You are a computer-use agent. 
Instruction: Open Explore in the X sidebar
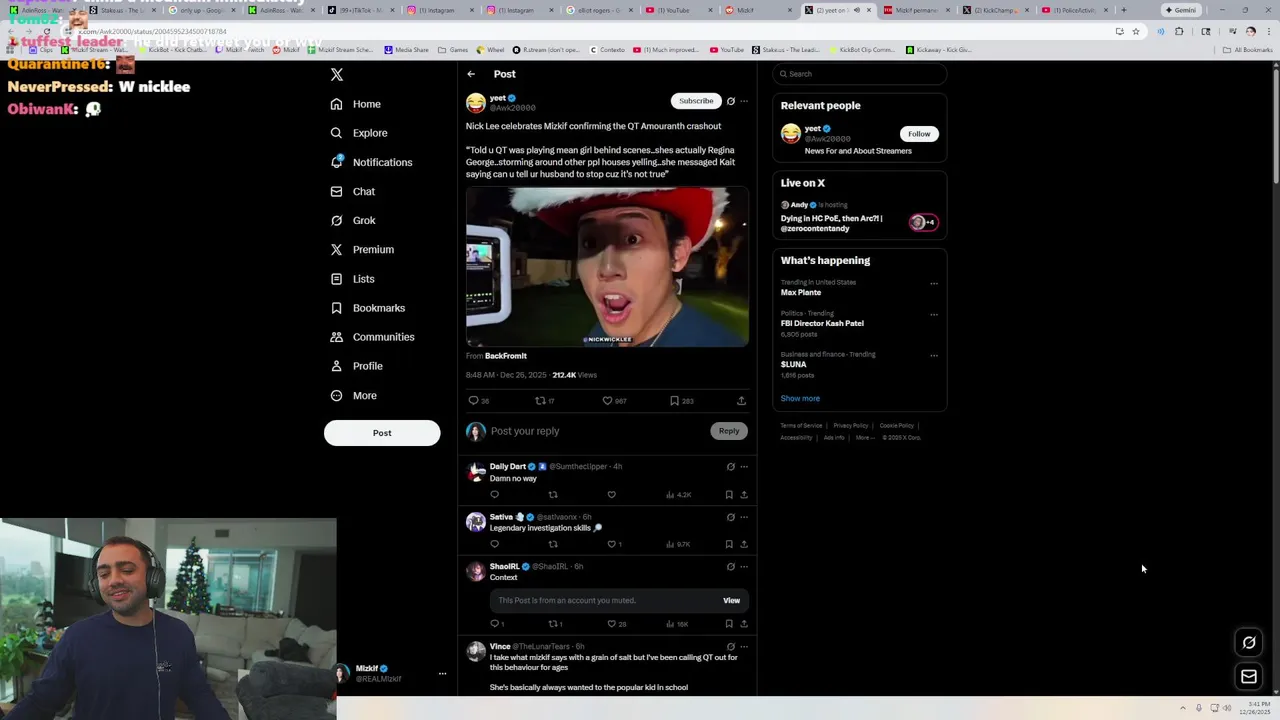tap(359, 133)
